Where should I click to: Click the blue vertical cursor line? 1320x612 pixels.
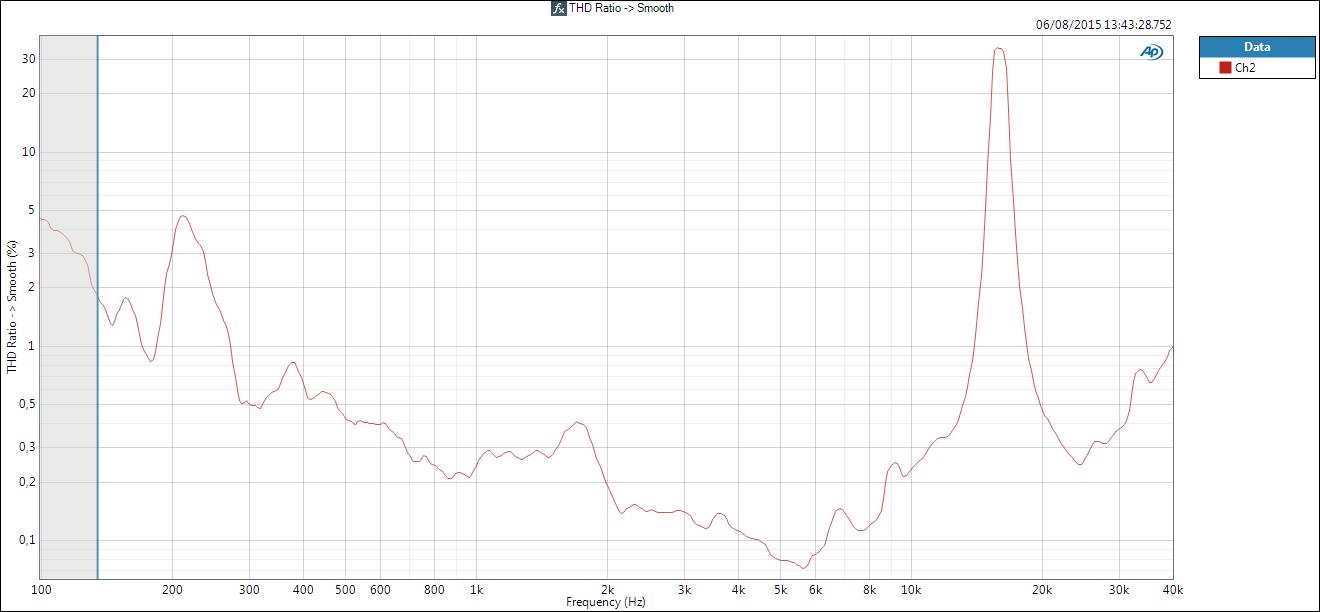tap(97, 307)
